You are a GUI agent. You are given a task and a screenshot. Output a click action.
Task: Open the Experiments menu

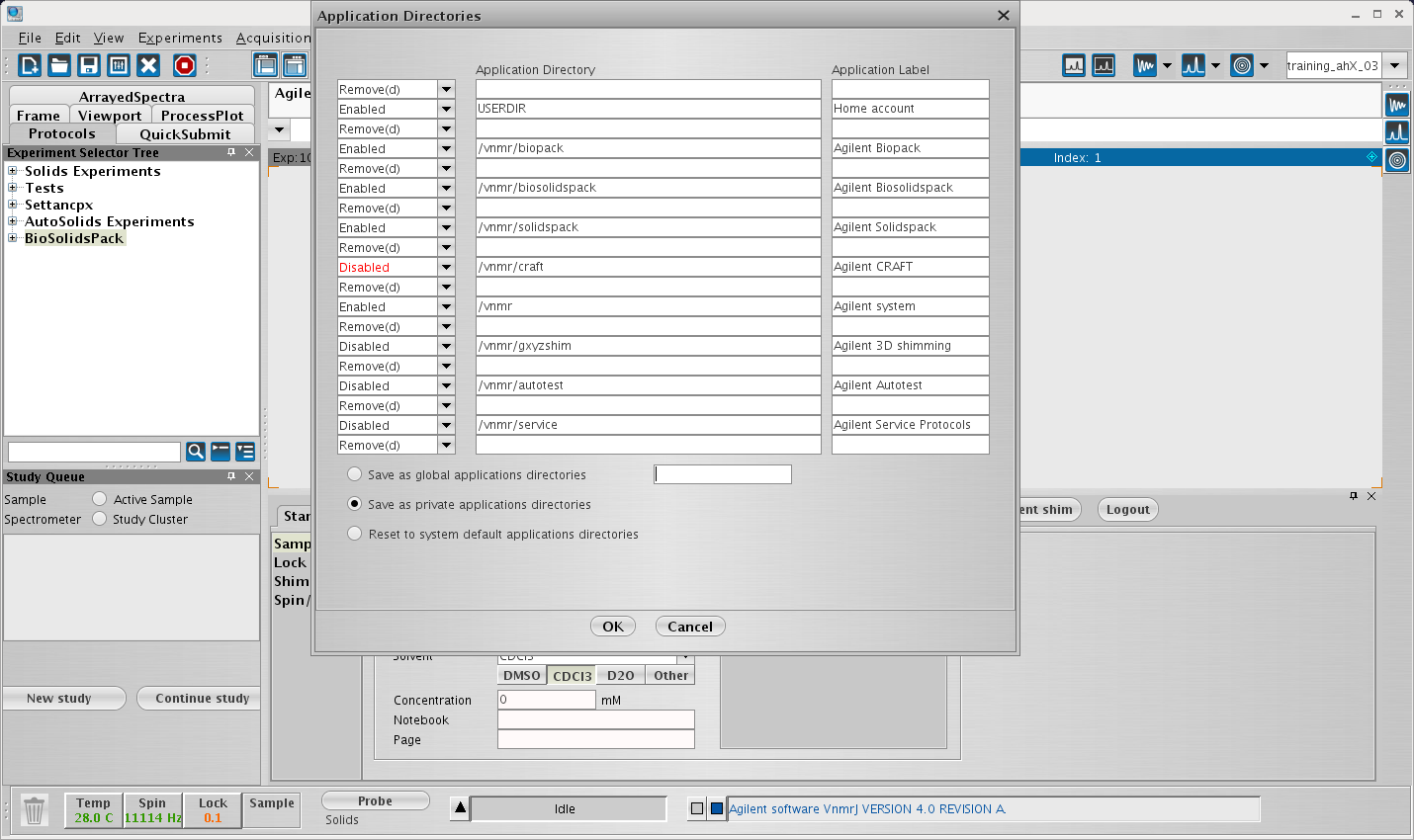point(180,38)
